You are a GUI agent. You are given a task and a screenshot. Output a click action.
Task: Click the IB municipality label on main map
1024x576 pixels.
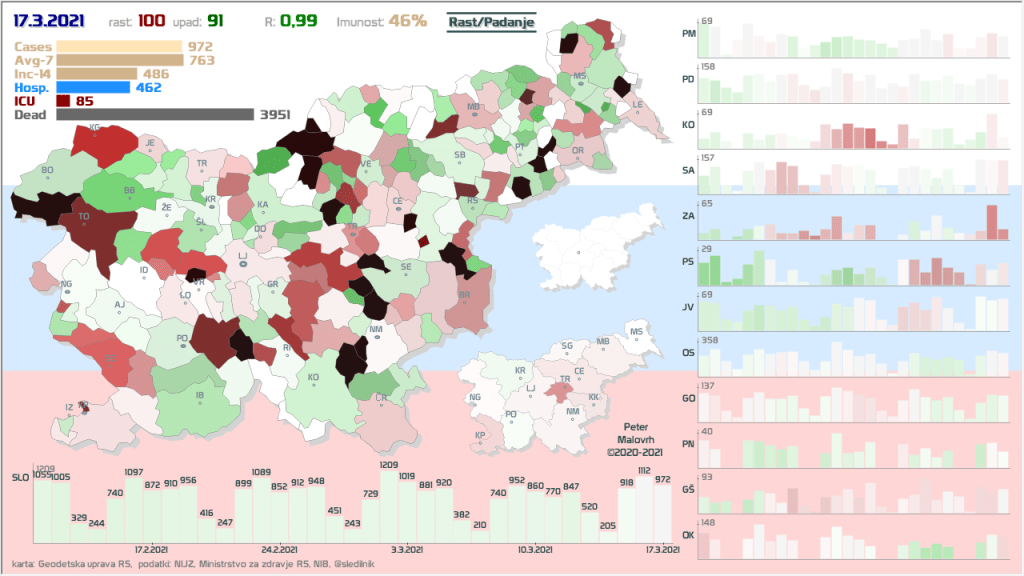pos(200,395)
